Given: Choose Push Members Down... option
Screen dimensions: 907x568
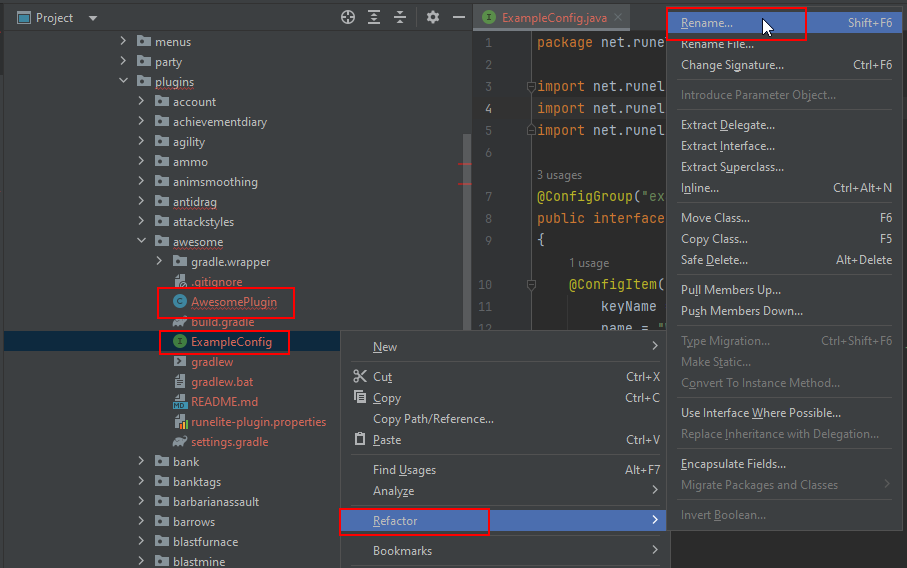Looking at the screenshot, I should [x=786, y=311].
